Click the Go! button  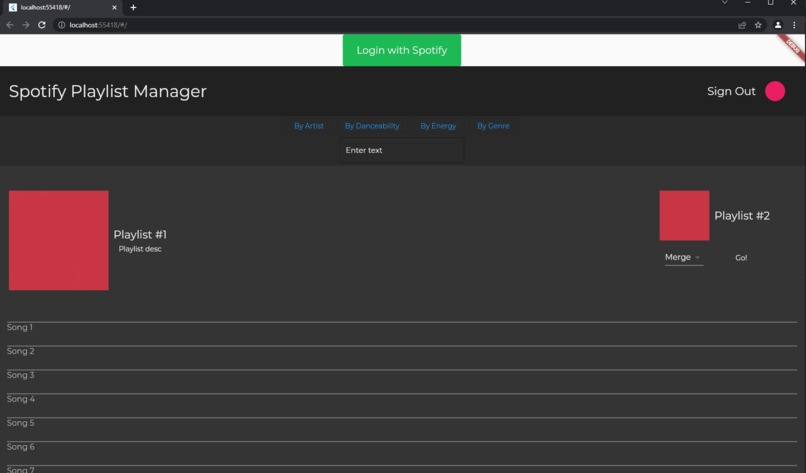pyautogui.click(x=741, y=258)
